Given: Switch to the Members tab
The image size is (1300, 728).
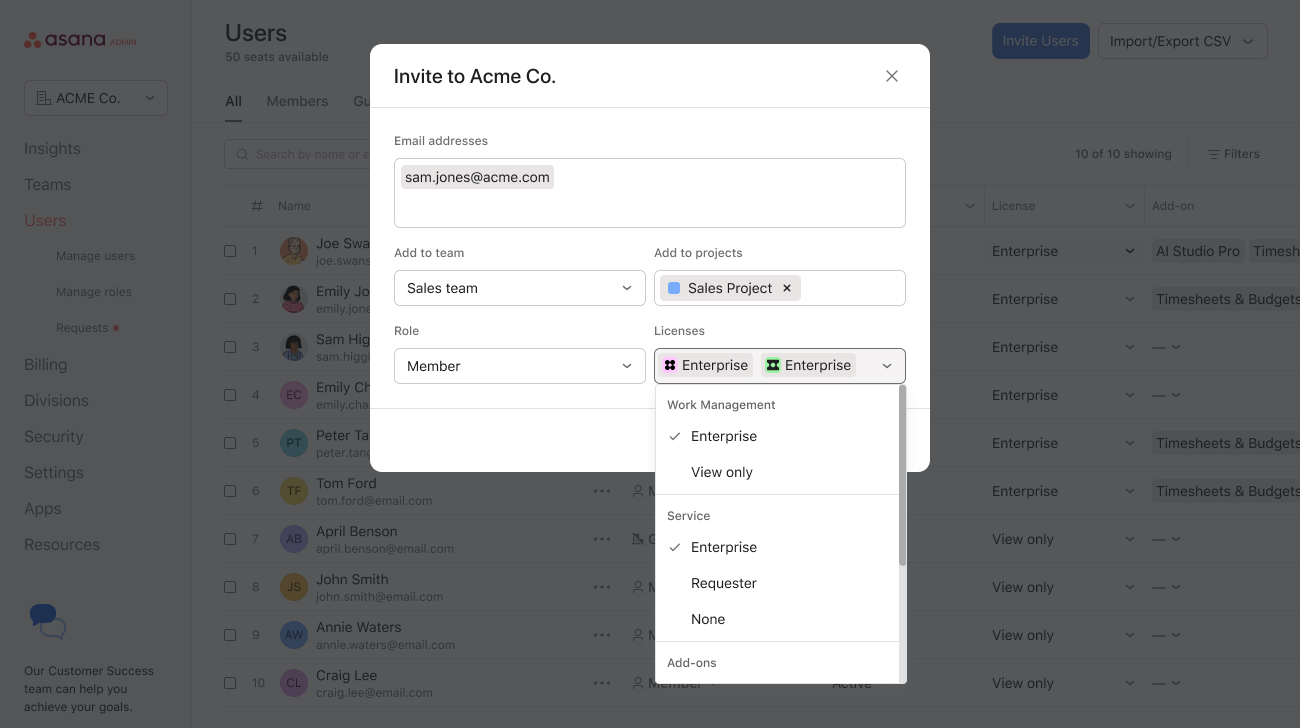Looking at the screenshot, I should pyautogui.click(x=297, y=101).
